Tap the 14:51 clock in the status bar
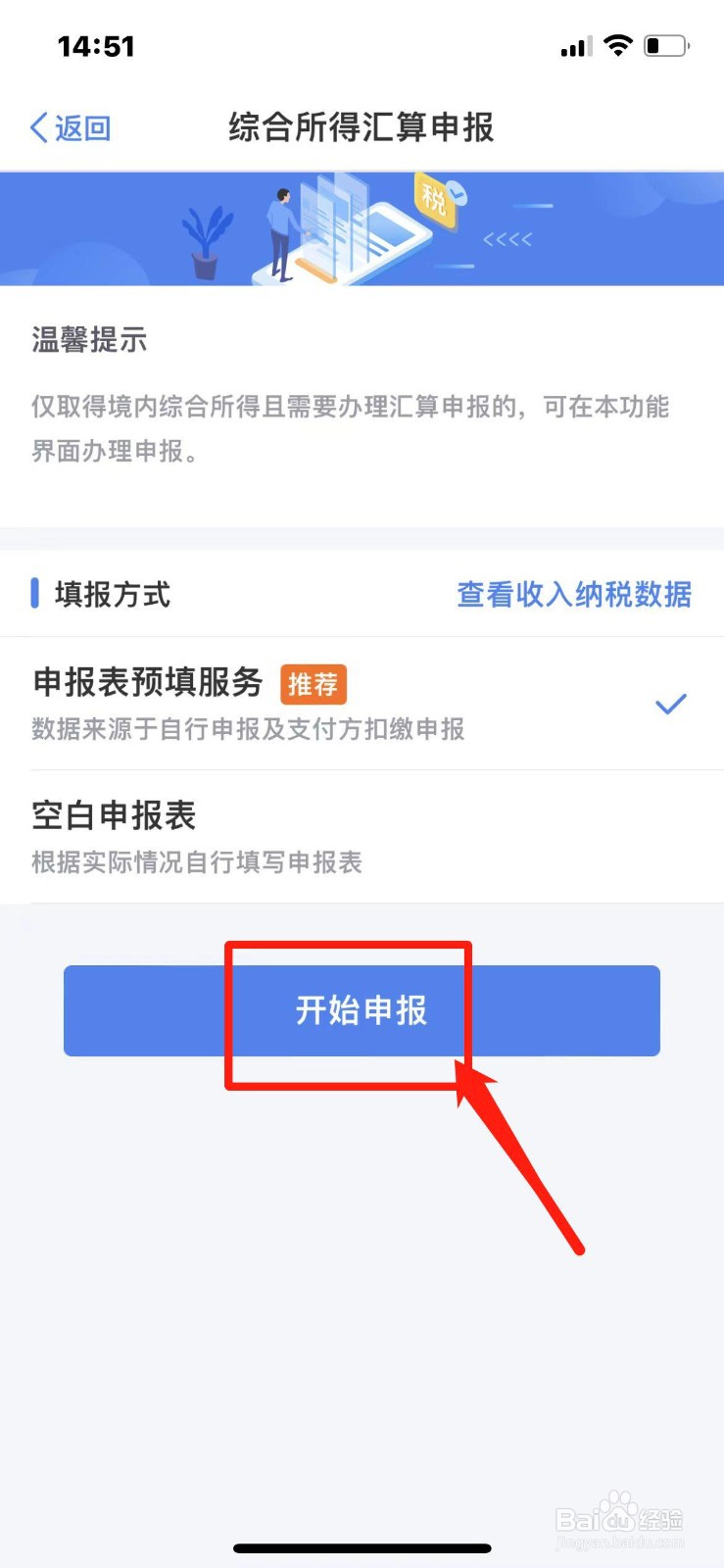The height and width of the screenshot is (1568, 724). [x=96, y=46]
